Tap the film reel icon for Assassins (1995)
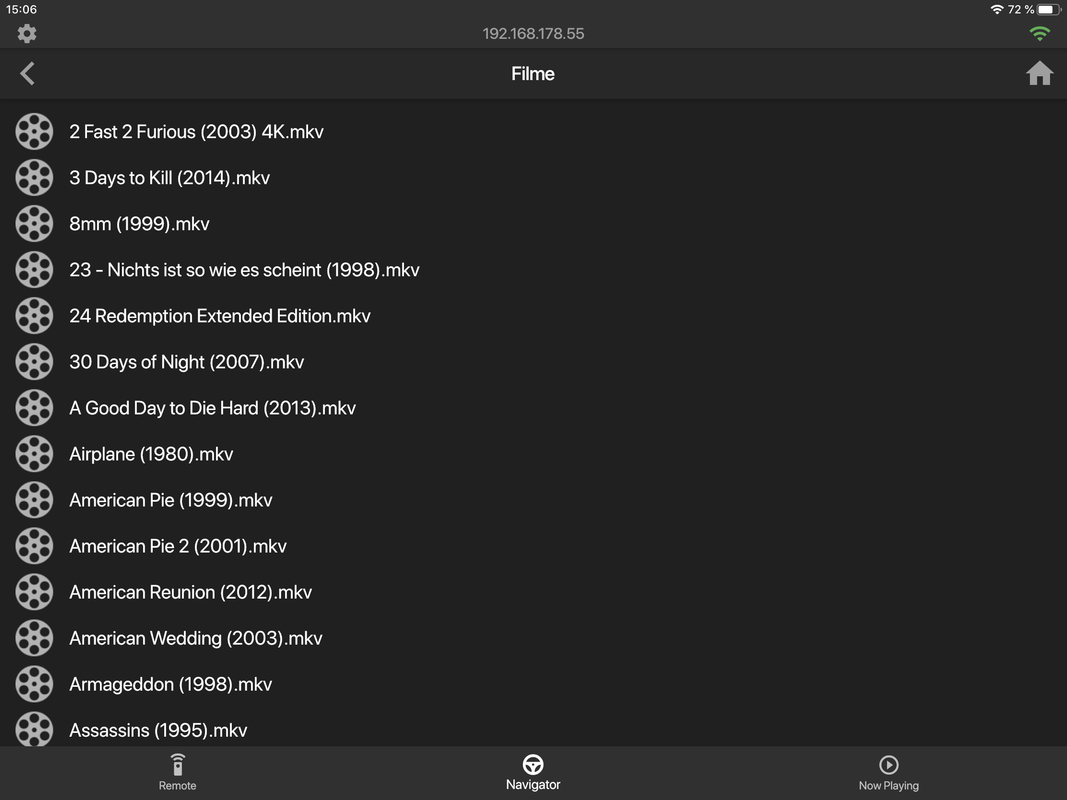Viewport: 1067px width, 800px height. (x=34, y=729)
